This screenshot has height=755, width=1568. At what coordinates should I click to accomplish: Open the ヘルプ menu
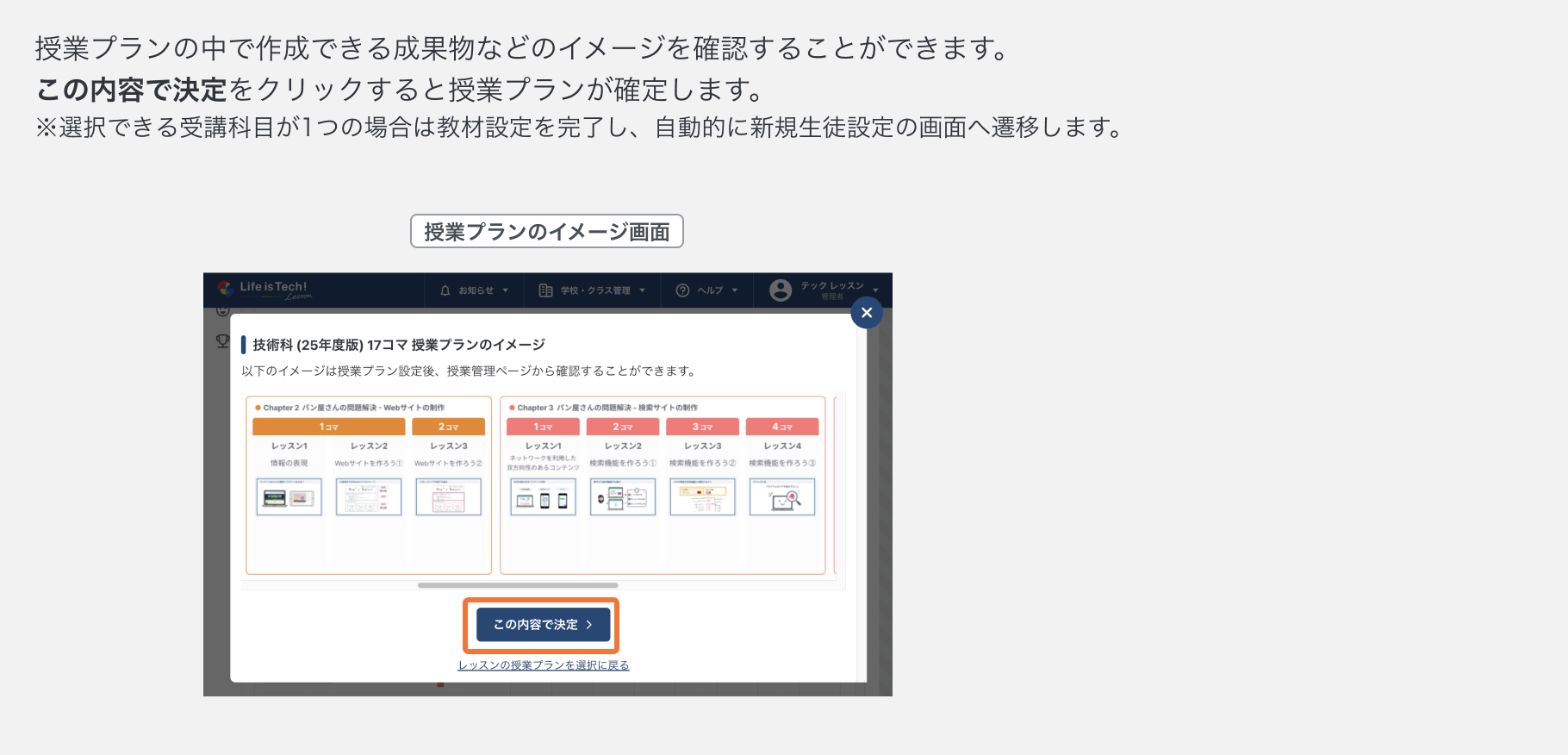pyautogui.click(x=710, y=290)
